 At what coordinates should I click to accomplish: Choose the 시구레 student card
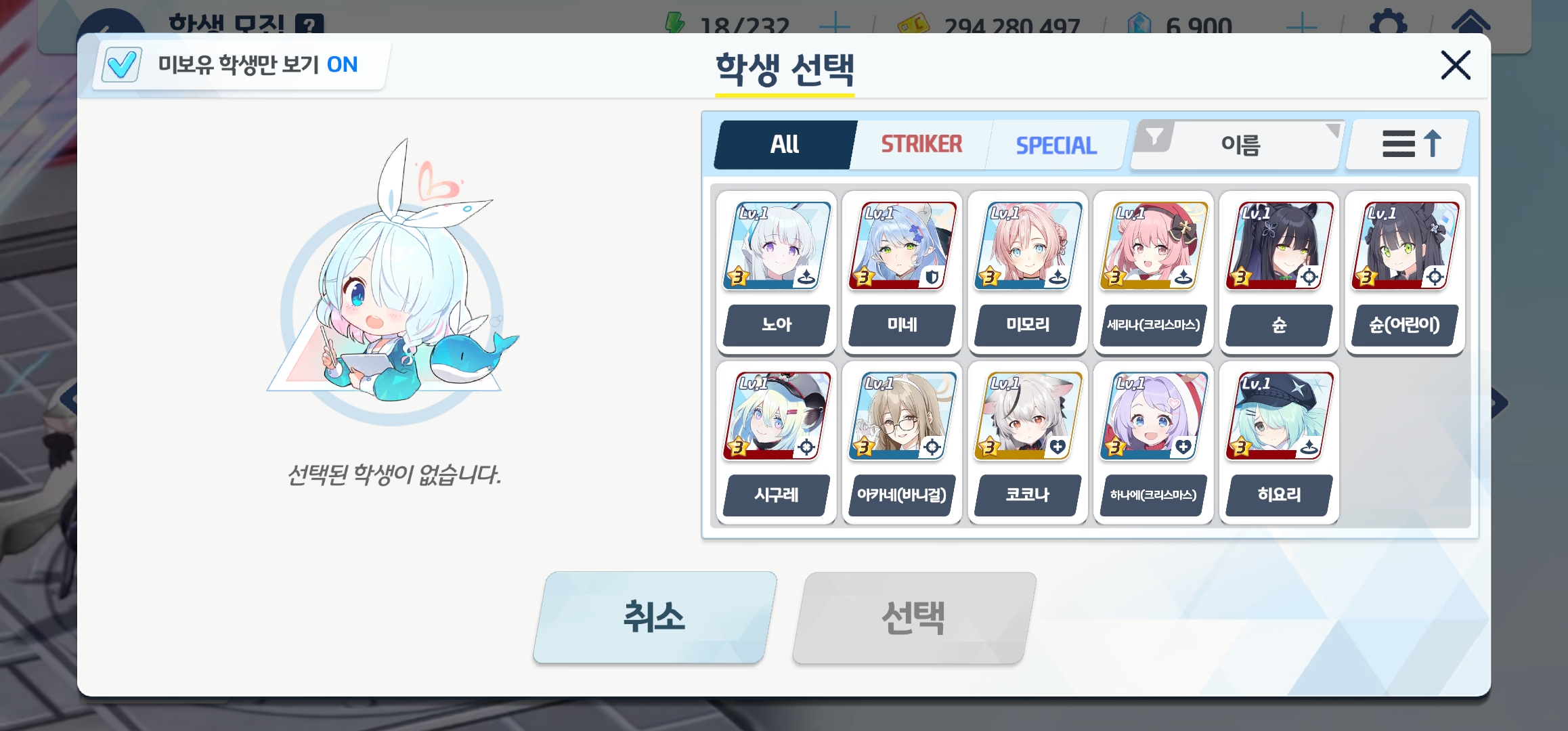(x=777, y=443)
